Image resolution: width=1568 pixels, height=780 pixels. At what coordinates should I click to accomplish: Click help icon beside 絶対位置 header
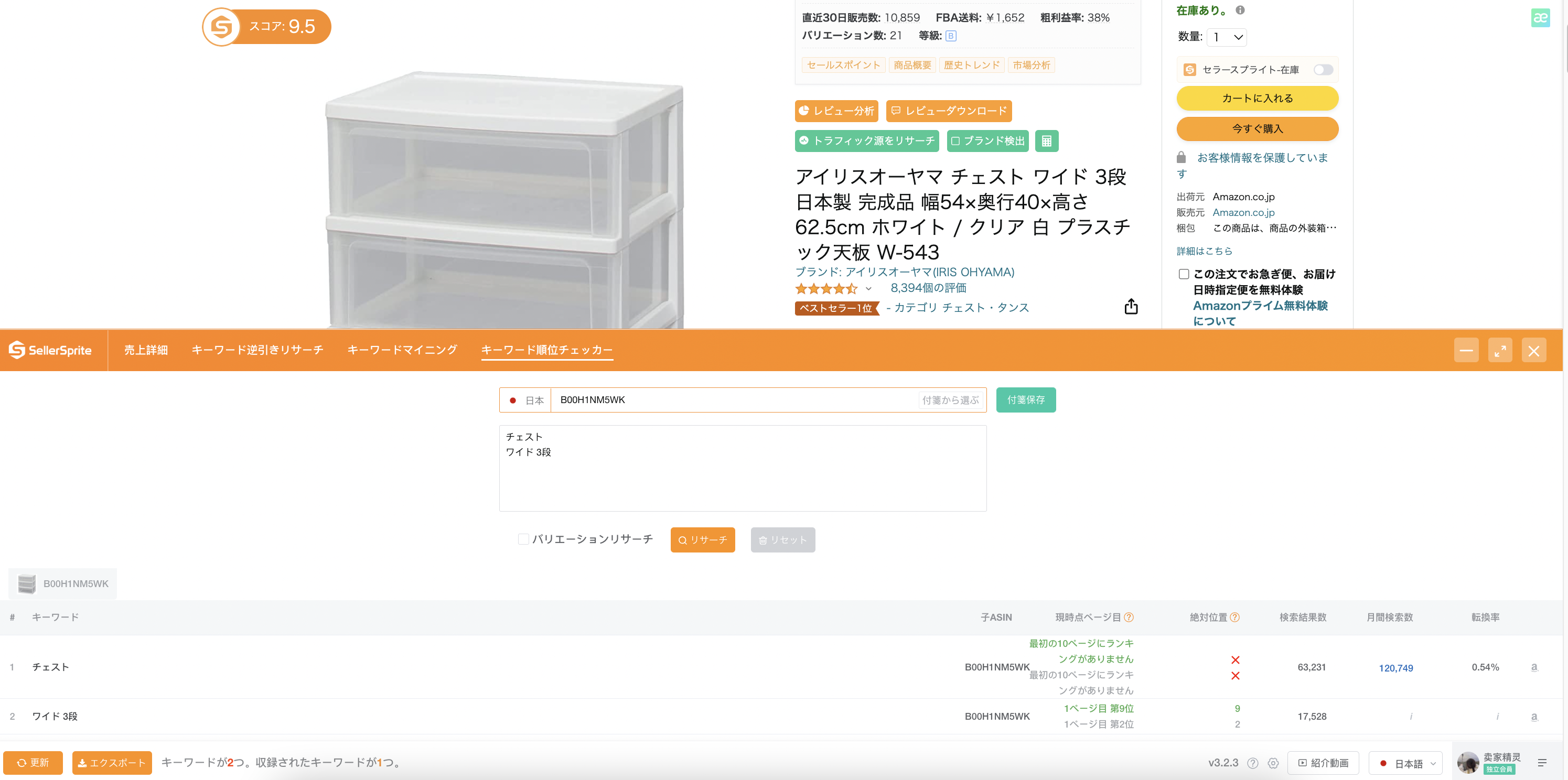pyautogui.click(x=1234, y=617)
